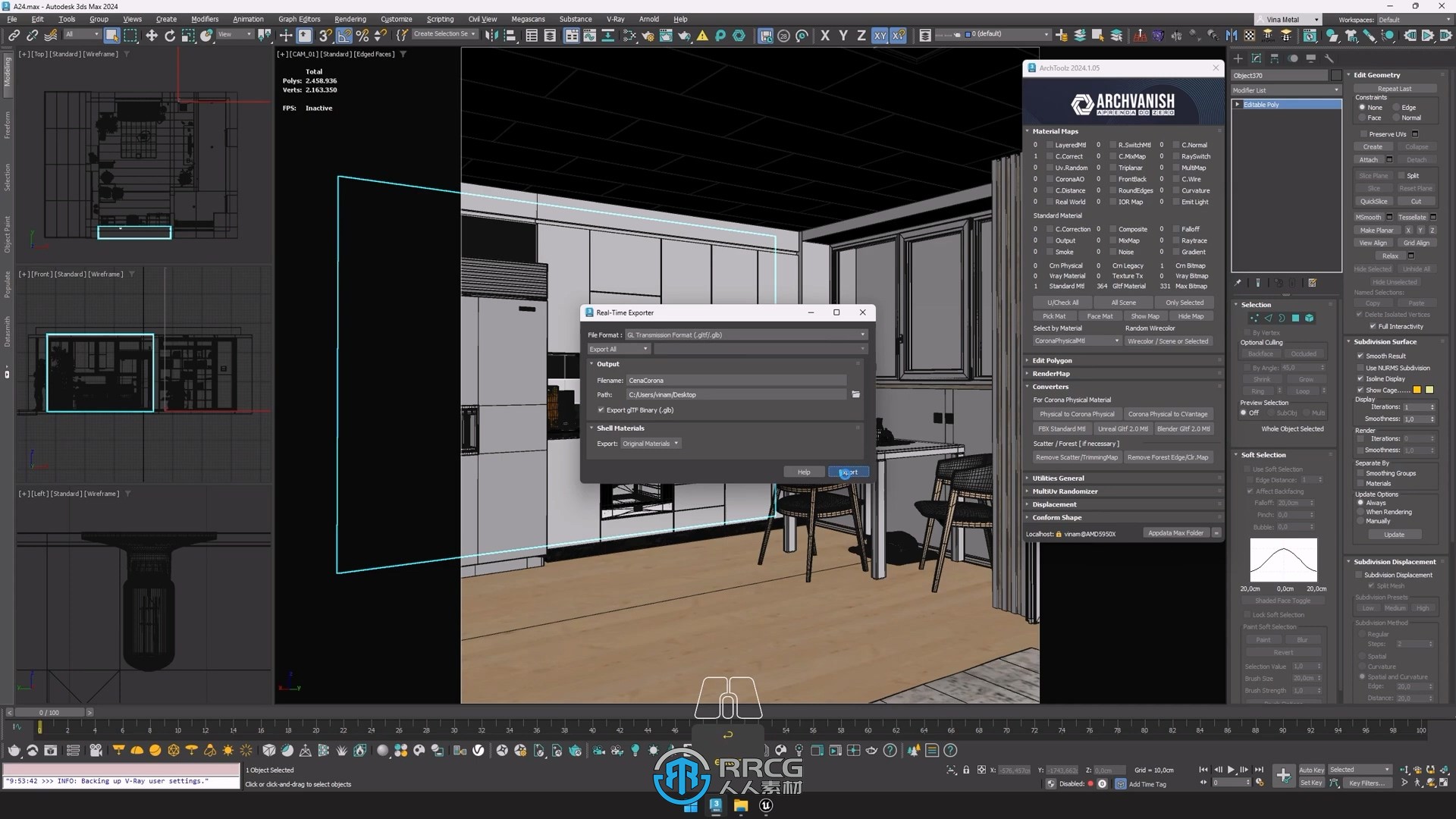Open the Export: Original Materials dropdown
The image size is (1456, 819).
650,443
